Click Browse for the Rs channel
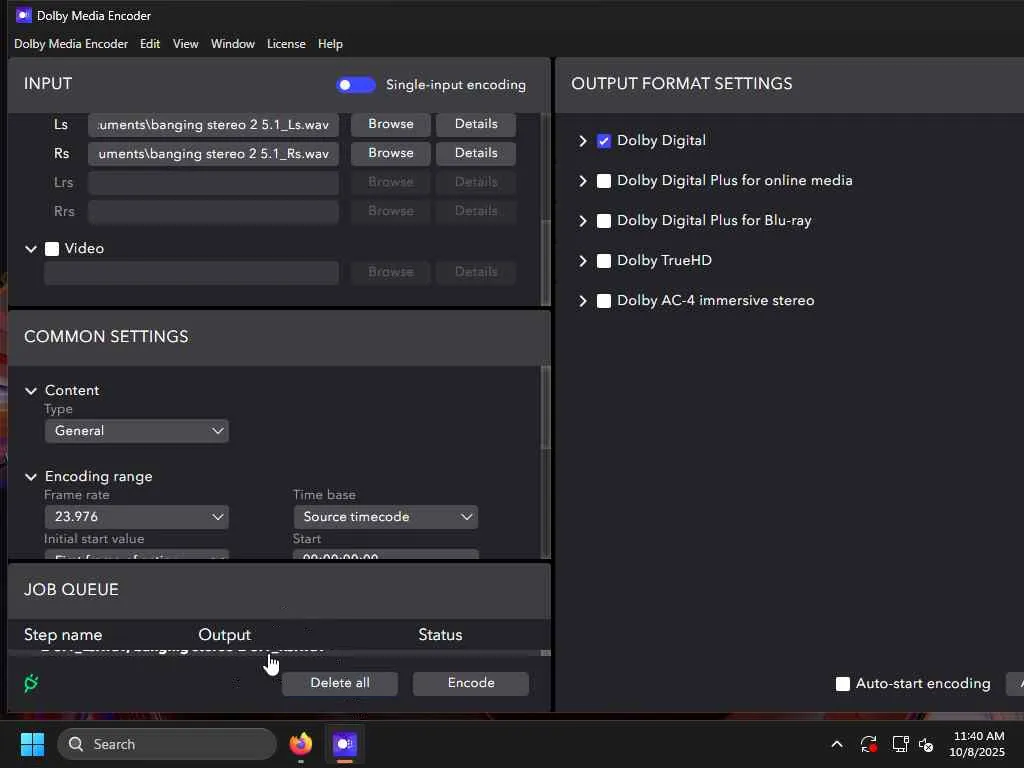The height and width of the screenshot is (768, 1024). (391, 153)
